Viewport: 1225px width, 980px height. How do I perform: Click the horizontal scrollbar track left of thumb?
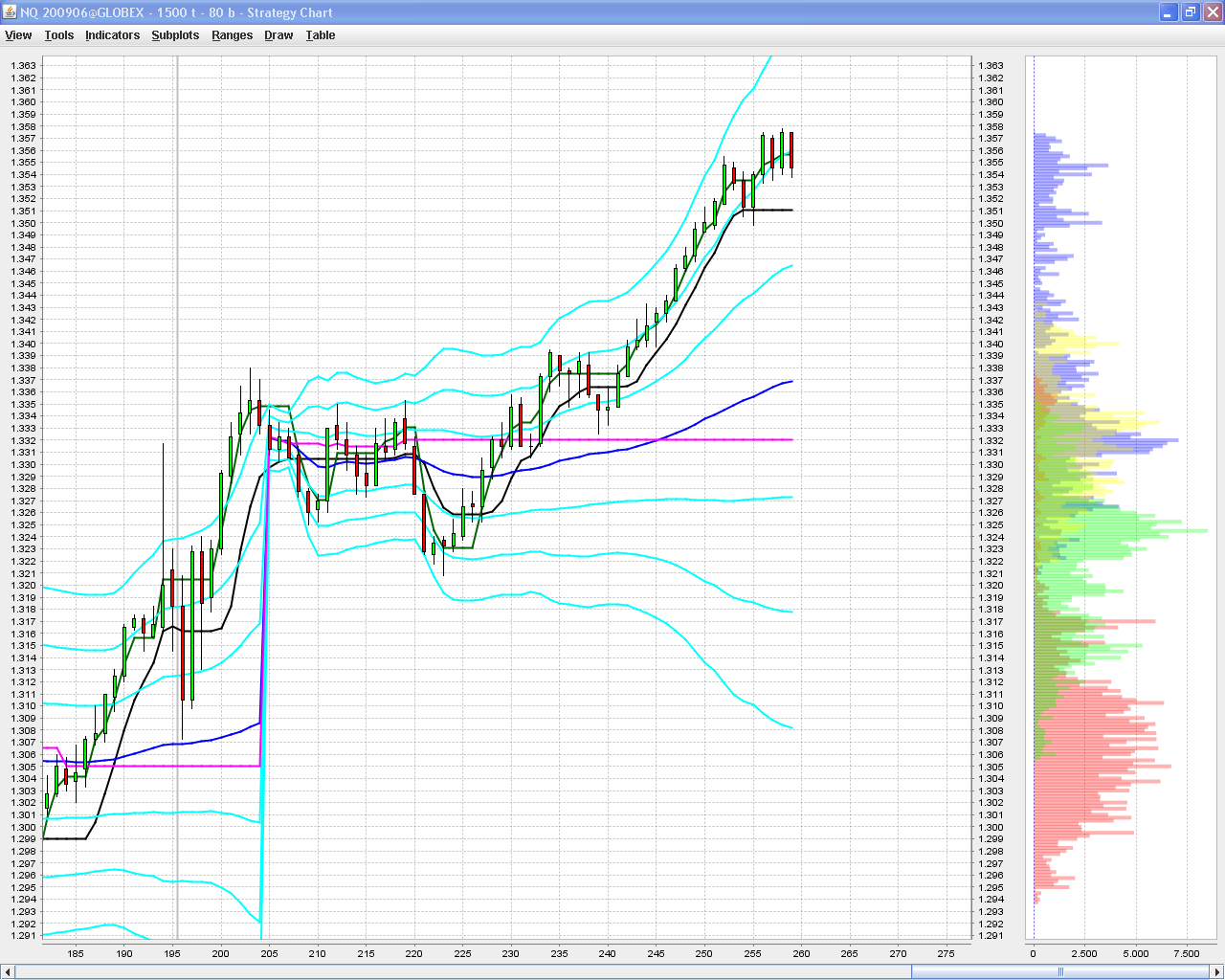[463, 972]
